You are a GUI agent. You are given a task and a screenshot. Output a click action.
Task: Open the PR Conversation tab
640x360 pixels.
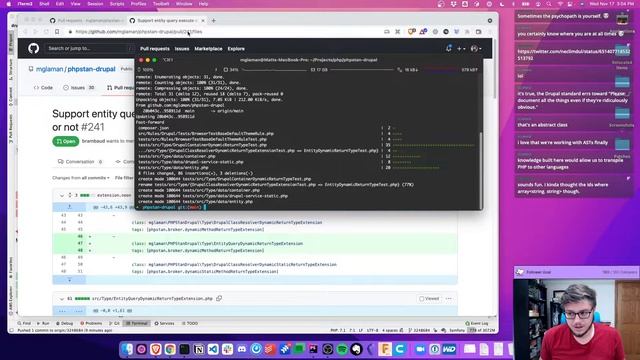(80, 162)
